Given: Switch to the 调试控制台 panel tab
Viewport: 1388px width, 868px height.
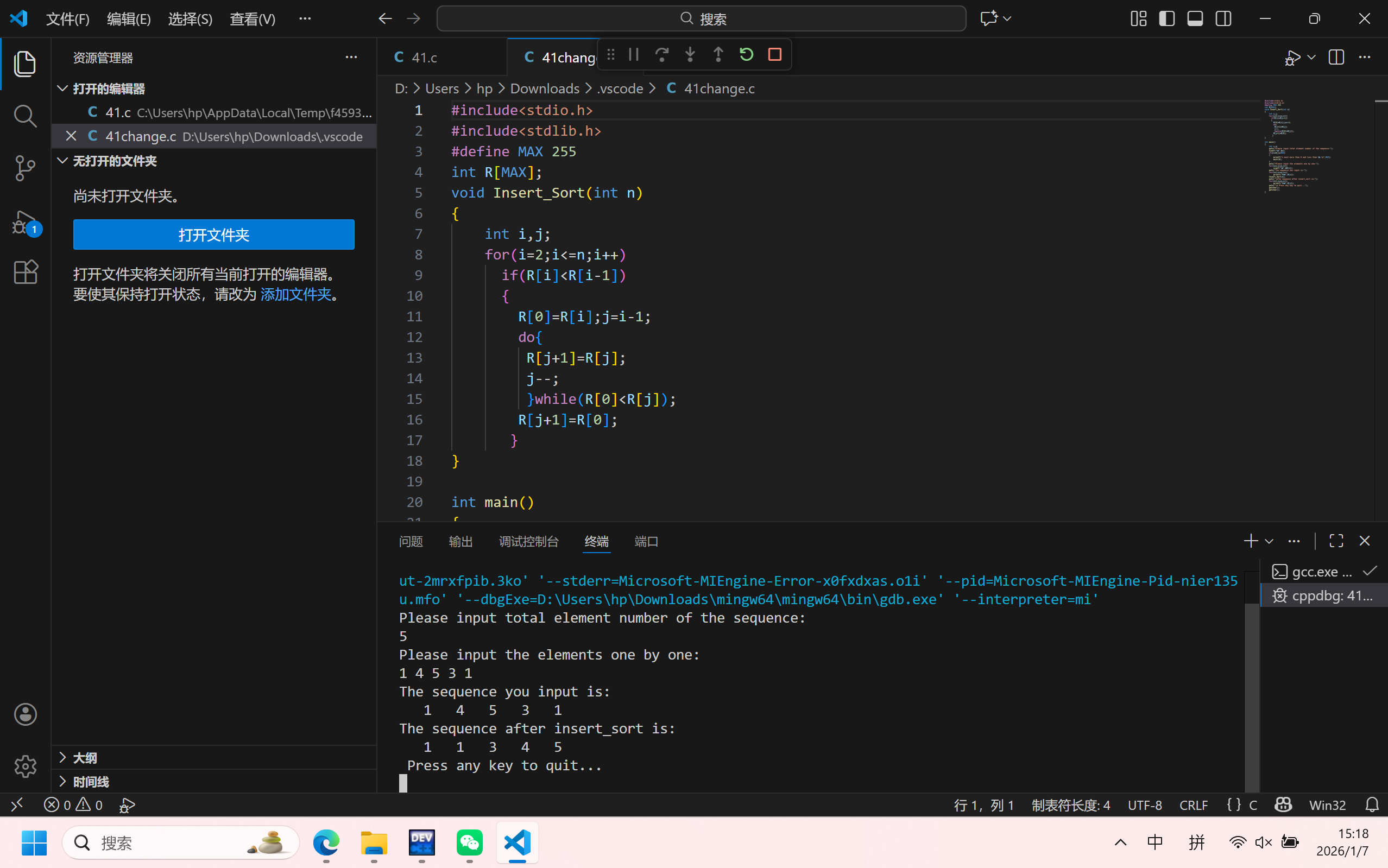Looking at the screenshot, I should pyautogui.click(x=528, y=541).
